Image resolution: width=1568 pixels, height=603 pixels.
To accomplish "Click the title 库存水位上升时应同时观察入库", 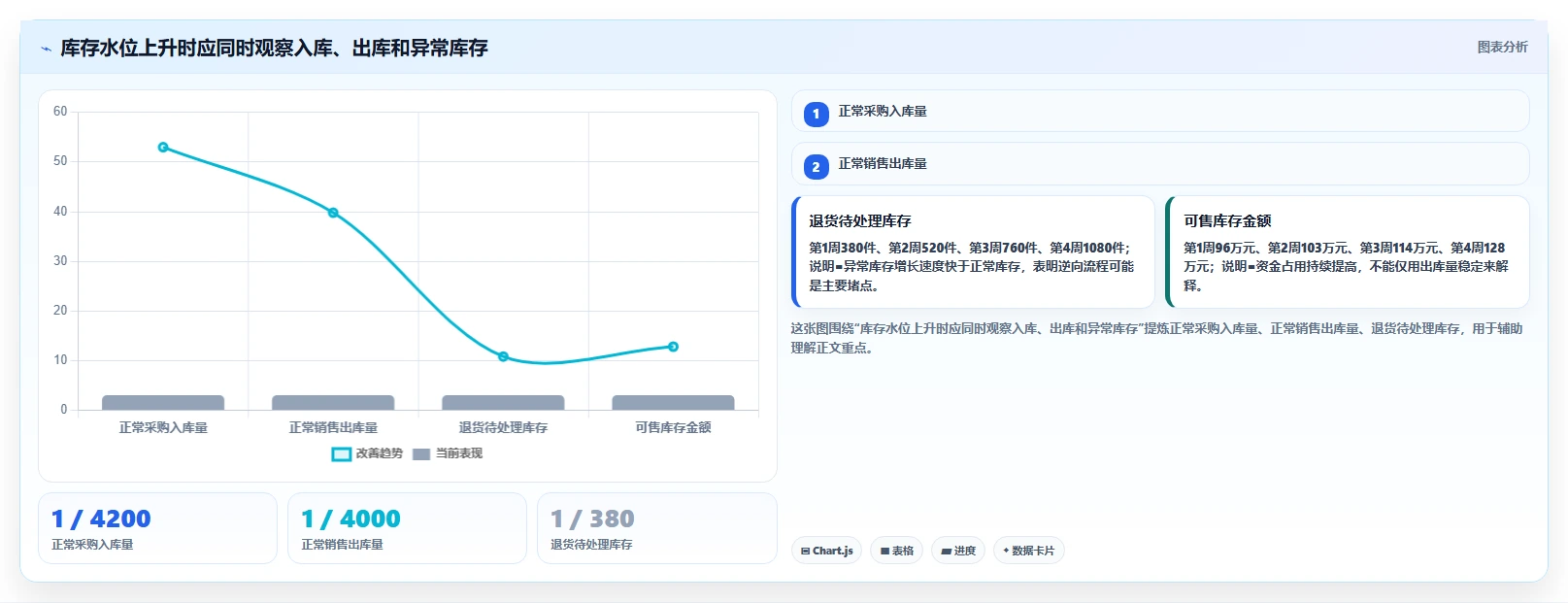I will tap(274, 48).
